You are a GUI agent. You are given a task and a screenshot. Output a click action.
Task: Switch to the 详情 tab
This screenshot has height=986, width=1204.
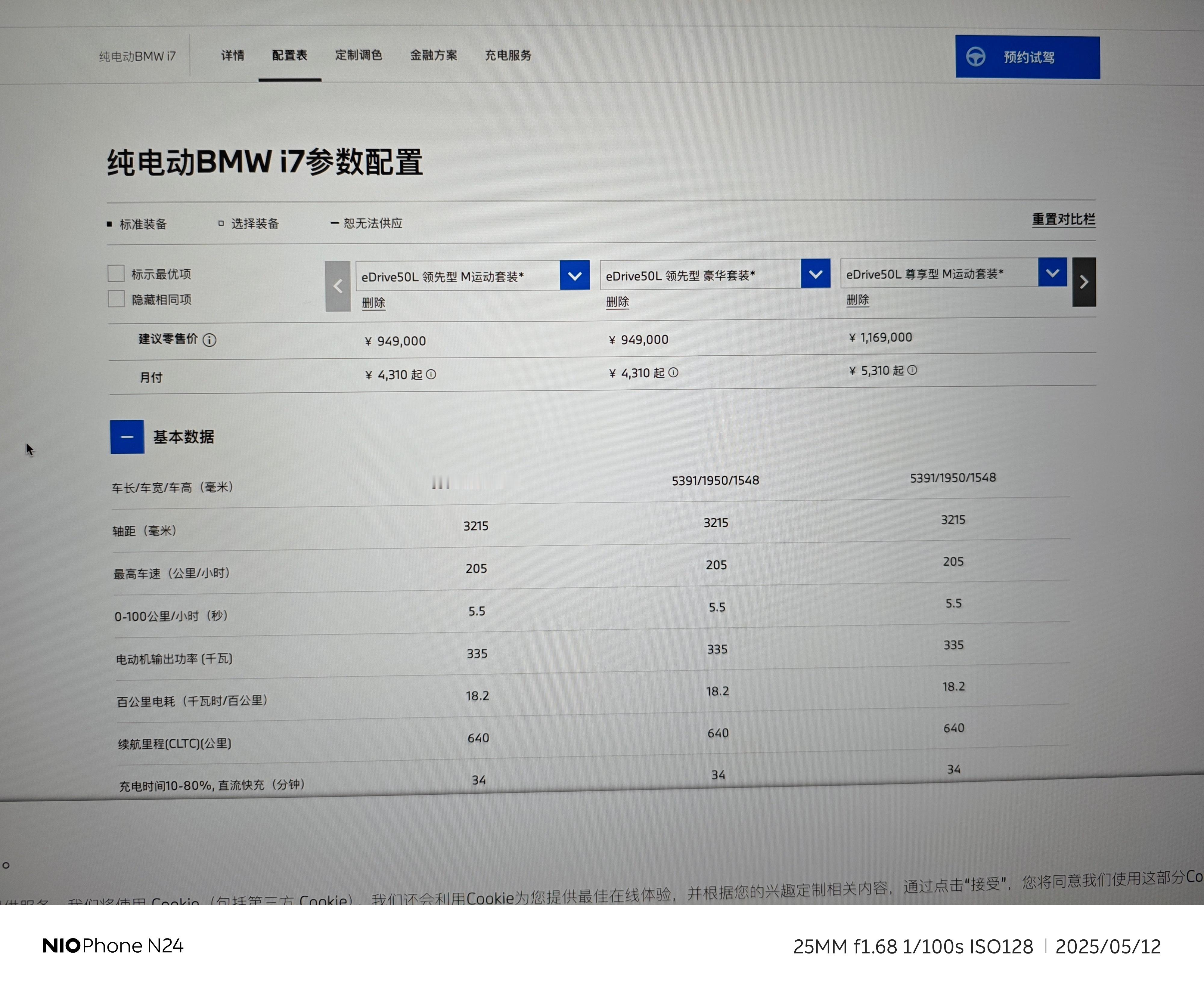click(x=233, y=56)
